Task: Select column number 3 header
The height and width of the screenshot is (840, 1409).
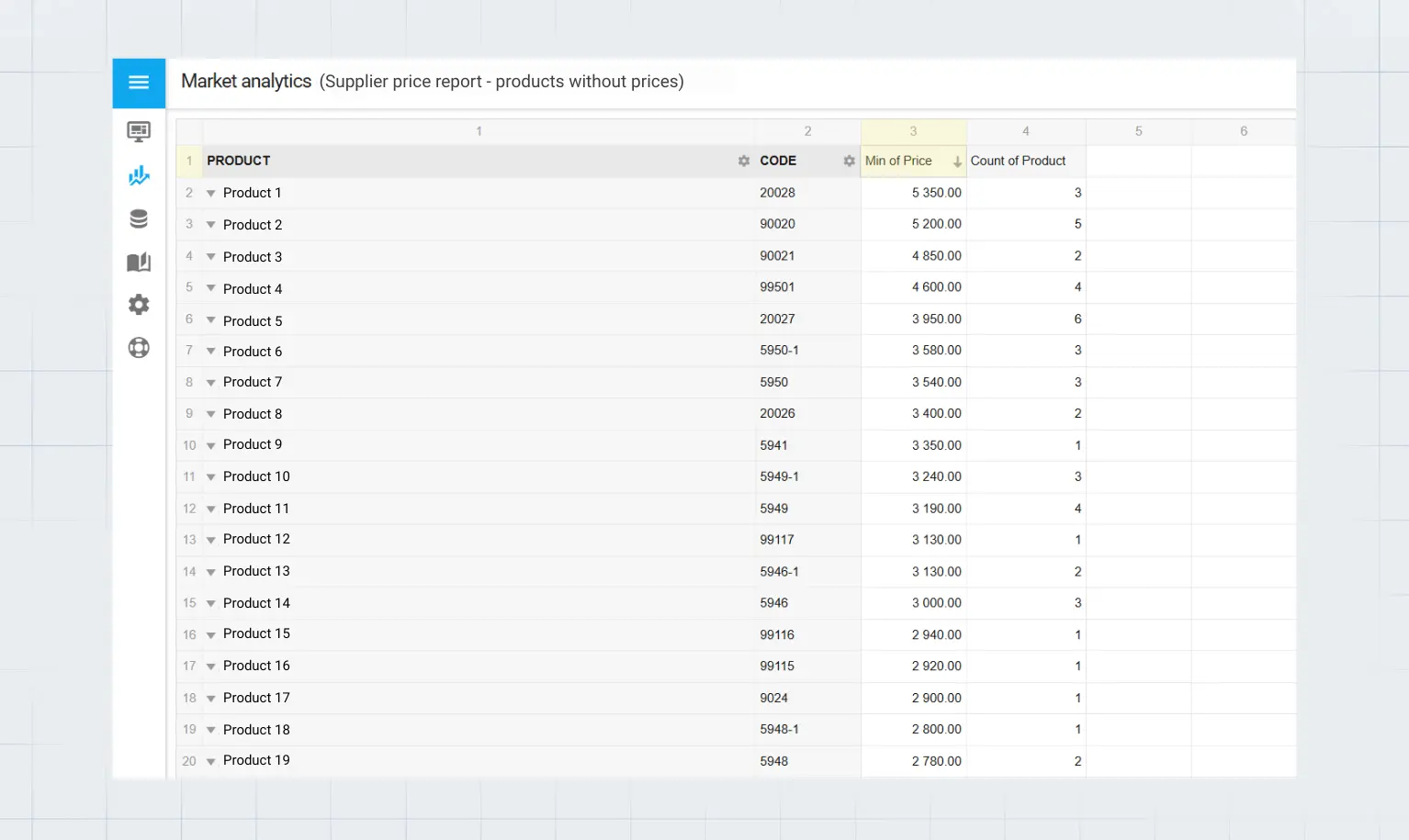Action: point(913,130)
